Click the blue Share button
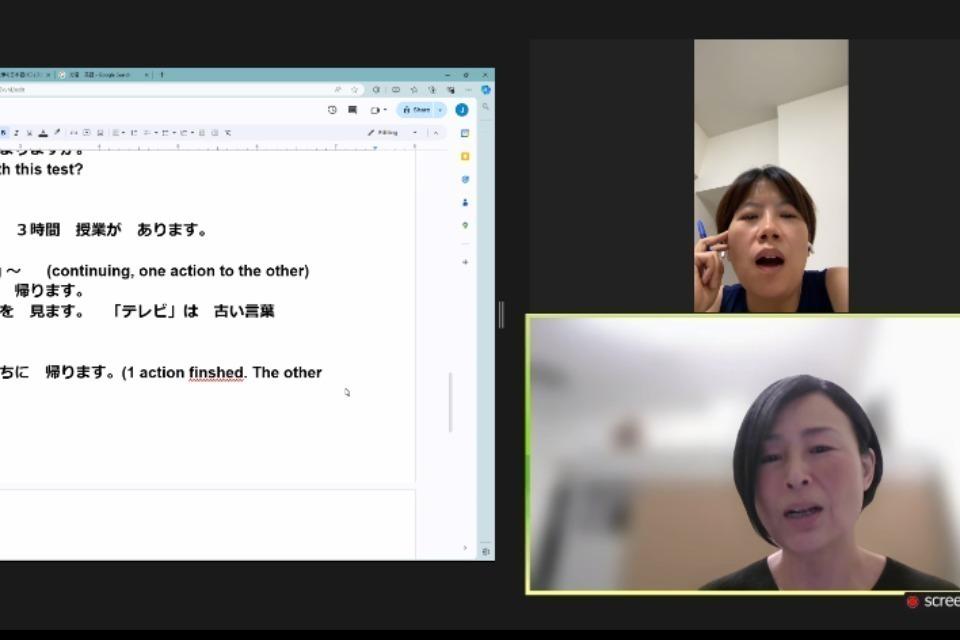The width and height of the screenshot is (960, 640). click(x=415, y=110)
